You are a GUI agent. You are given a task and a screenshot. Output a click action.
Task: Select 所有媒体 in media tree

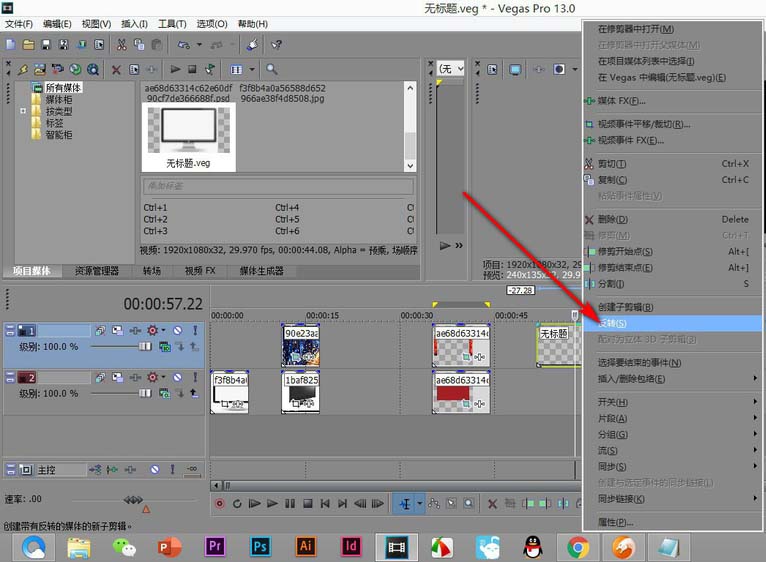point(63,87)
